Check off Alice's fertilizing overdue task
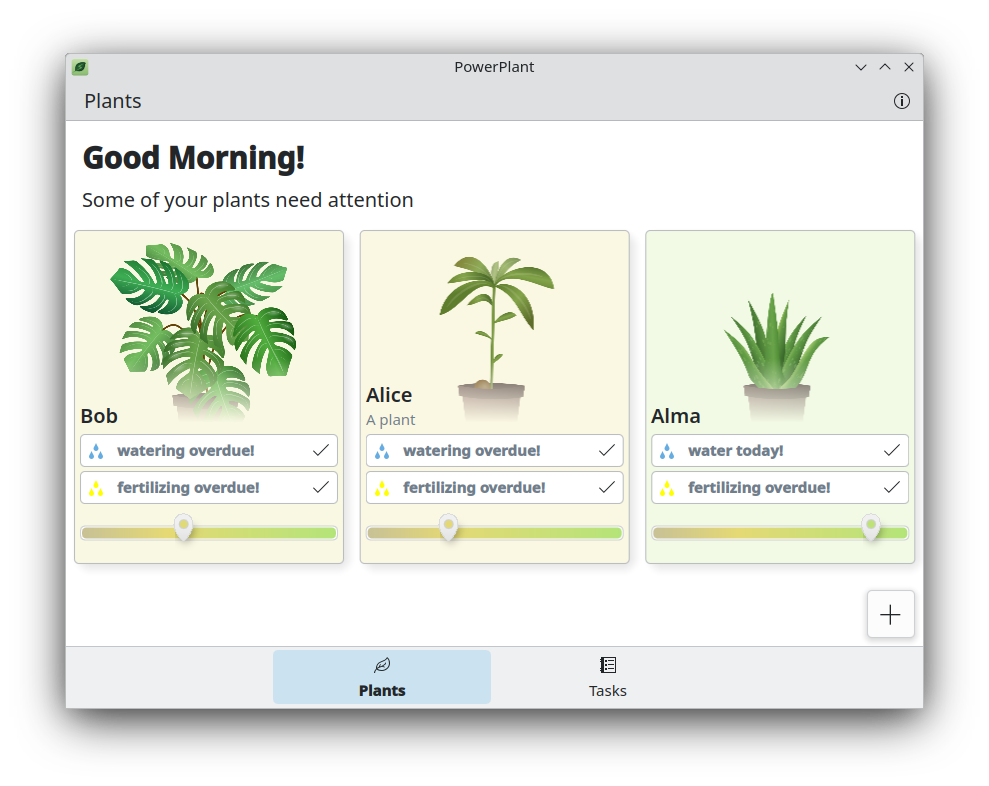The height and width of the screenshot is (786, 989). pos(606,487)
